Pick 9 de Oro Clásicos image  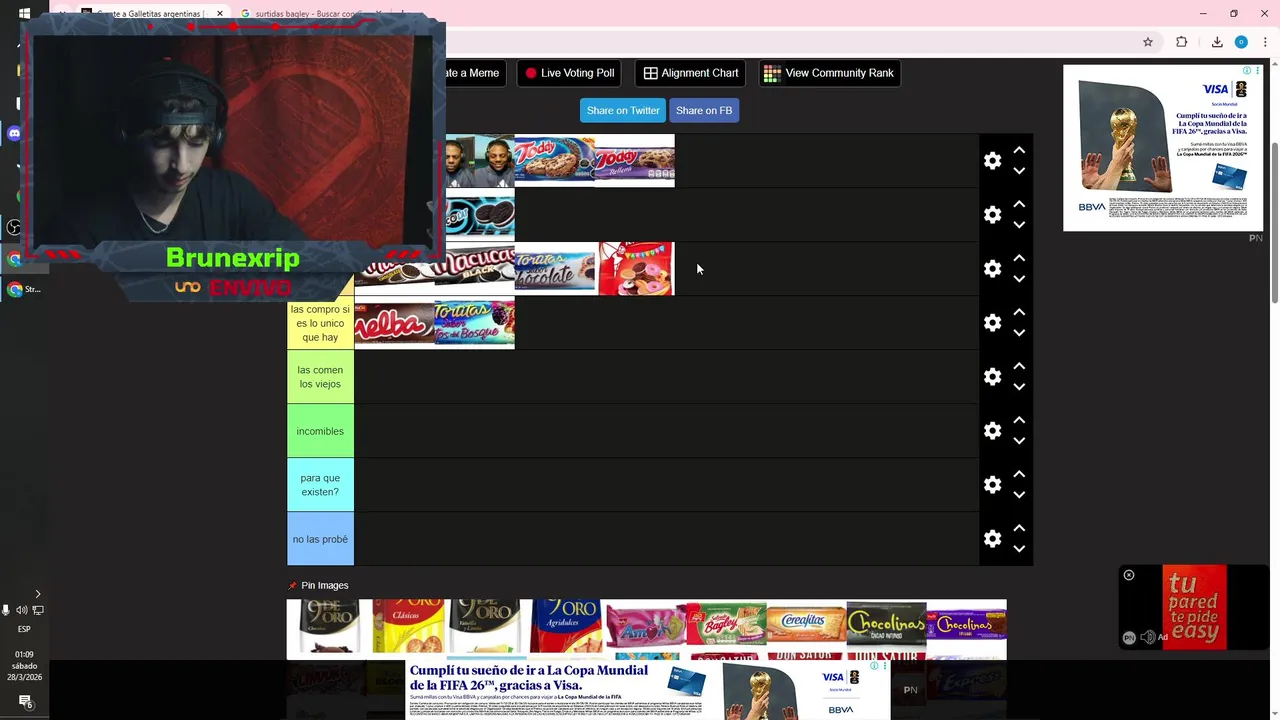tap(407, 626)
